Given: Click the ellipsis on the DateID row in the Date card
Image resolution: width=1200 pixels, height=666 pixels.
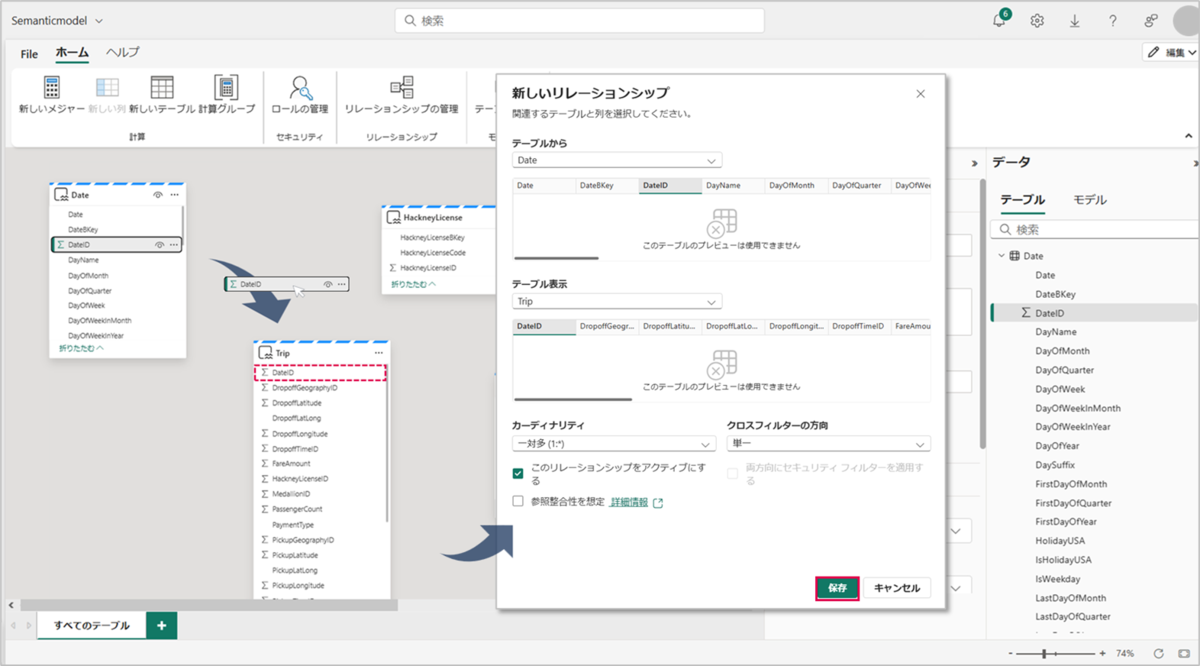Looking at the screenshot, I should [x=174, y=244].
